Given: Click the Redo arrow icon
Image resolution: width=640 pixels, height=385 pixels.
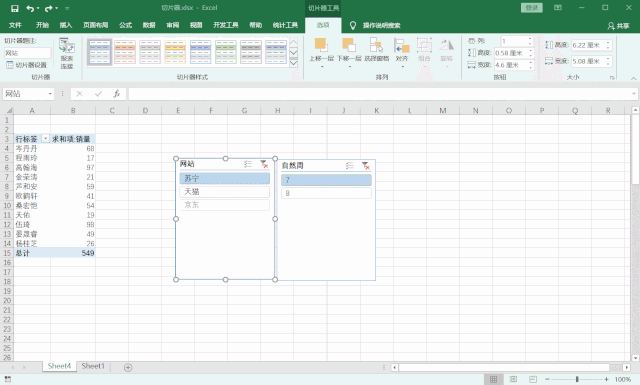Looking at the screenshot, I should [x=49, y=8].
